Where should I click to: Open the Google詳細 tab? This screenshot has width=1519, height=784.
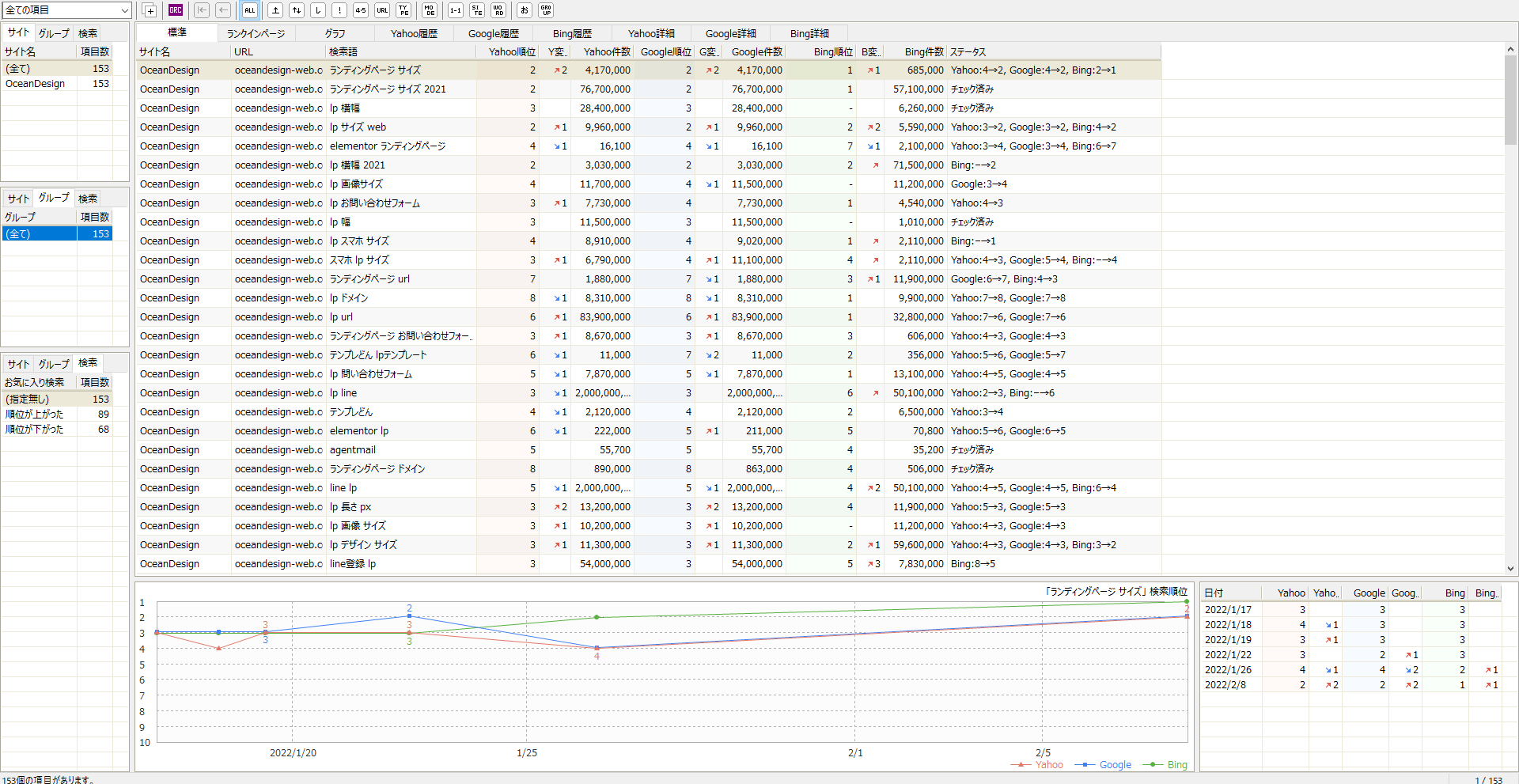(x=730, y=33)
